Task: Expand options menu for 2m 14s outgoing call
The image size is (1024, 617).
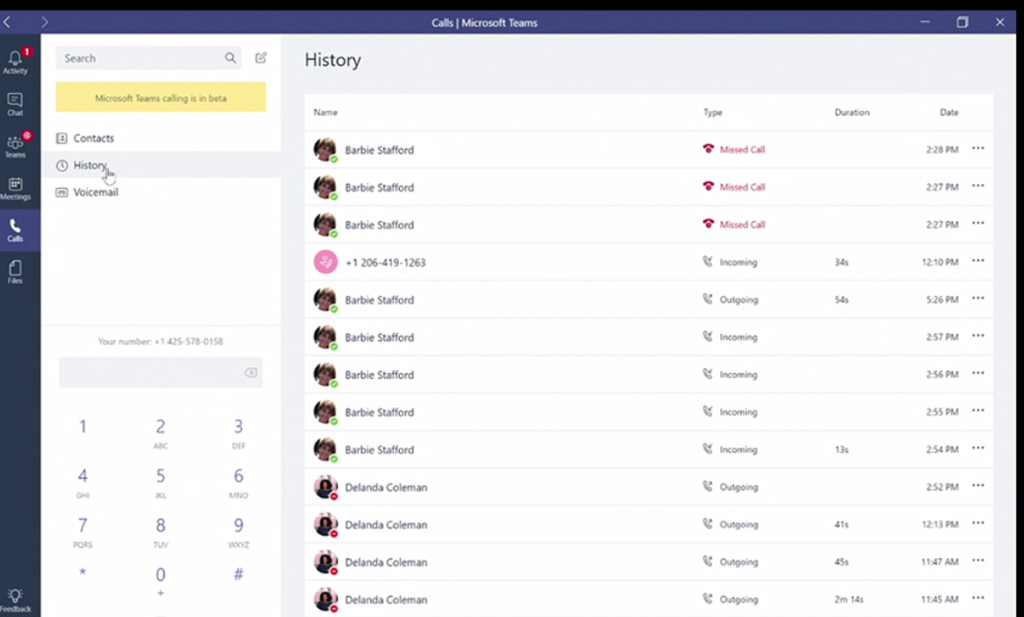Action: point(978,599)
